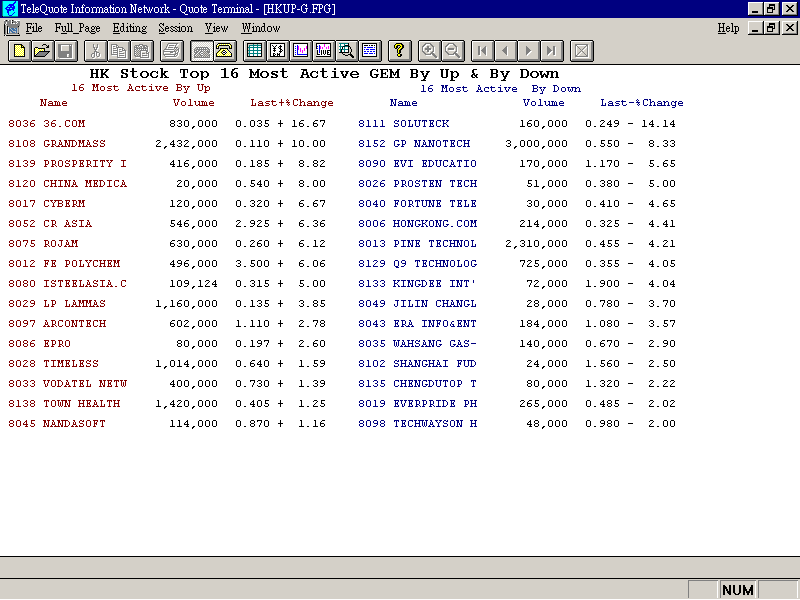
Task: Select the 8029 LP LAMMAS row
Action: [167, 304]
